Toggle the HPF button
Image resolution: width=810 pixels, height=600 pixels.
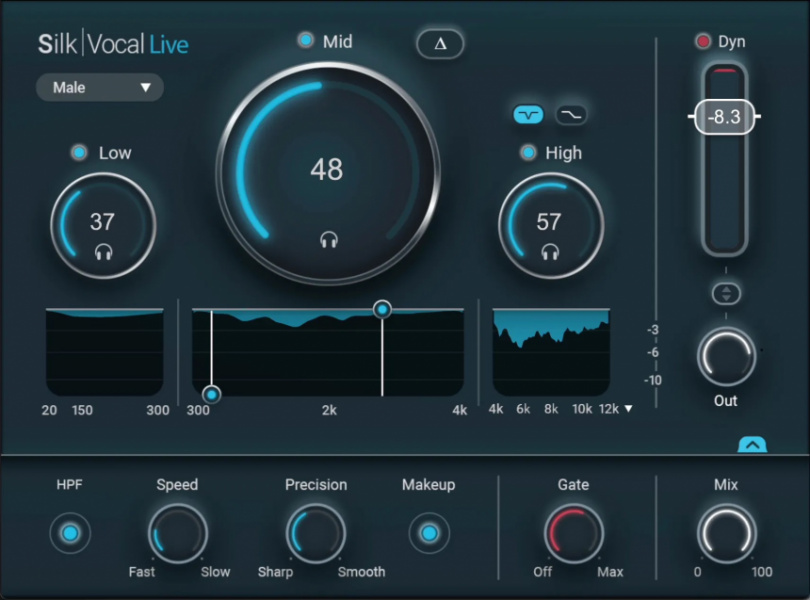(70, 534)
